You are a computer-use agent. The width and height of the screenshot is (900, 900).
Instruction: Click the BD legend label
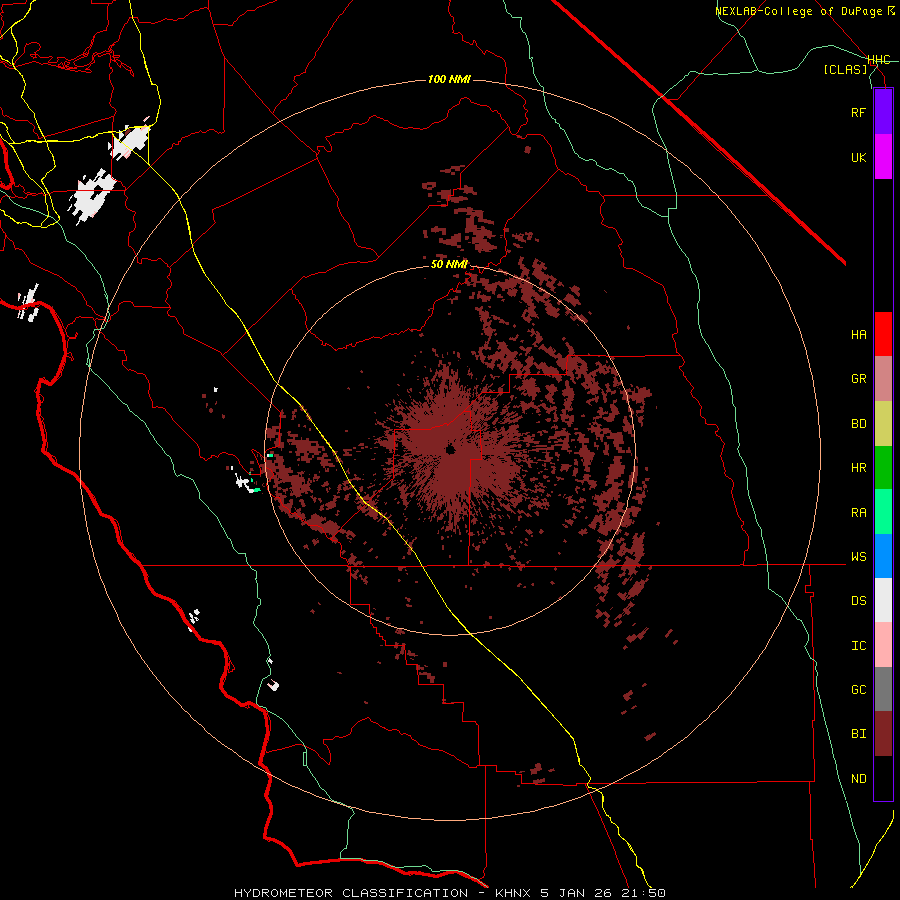click(x=859, y=423)
